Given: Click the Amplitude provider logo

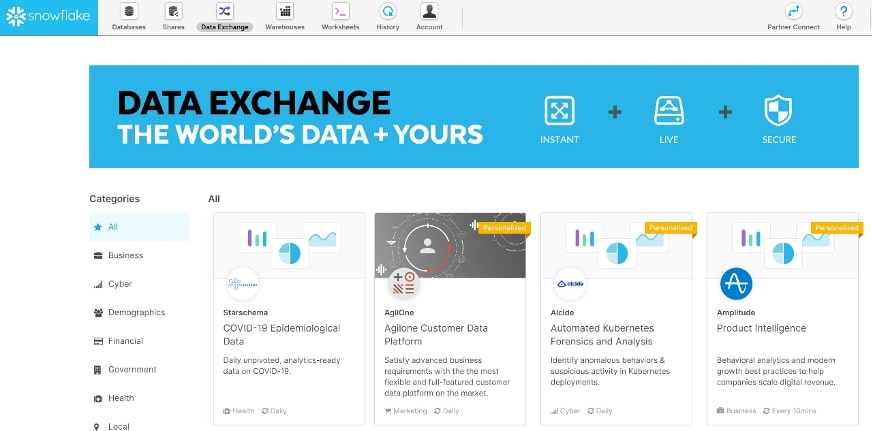Looking at the screenshot, I should click(736, 284).
